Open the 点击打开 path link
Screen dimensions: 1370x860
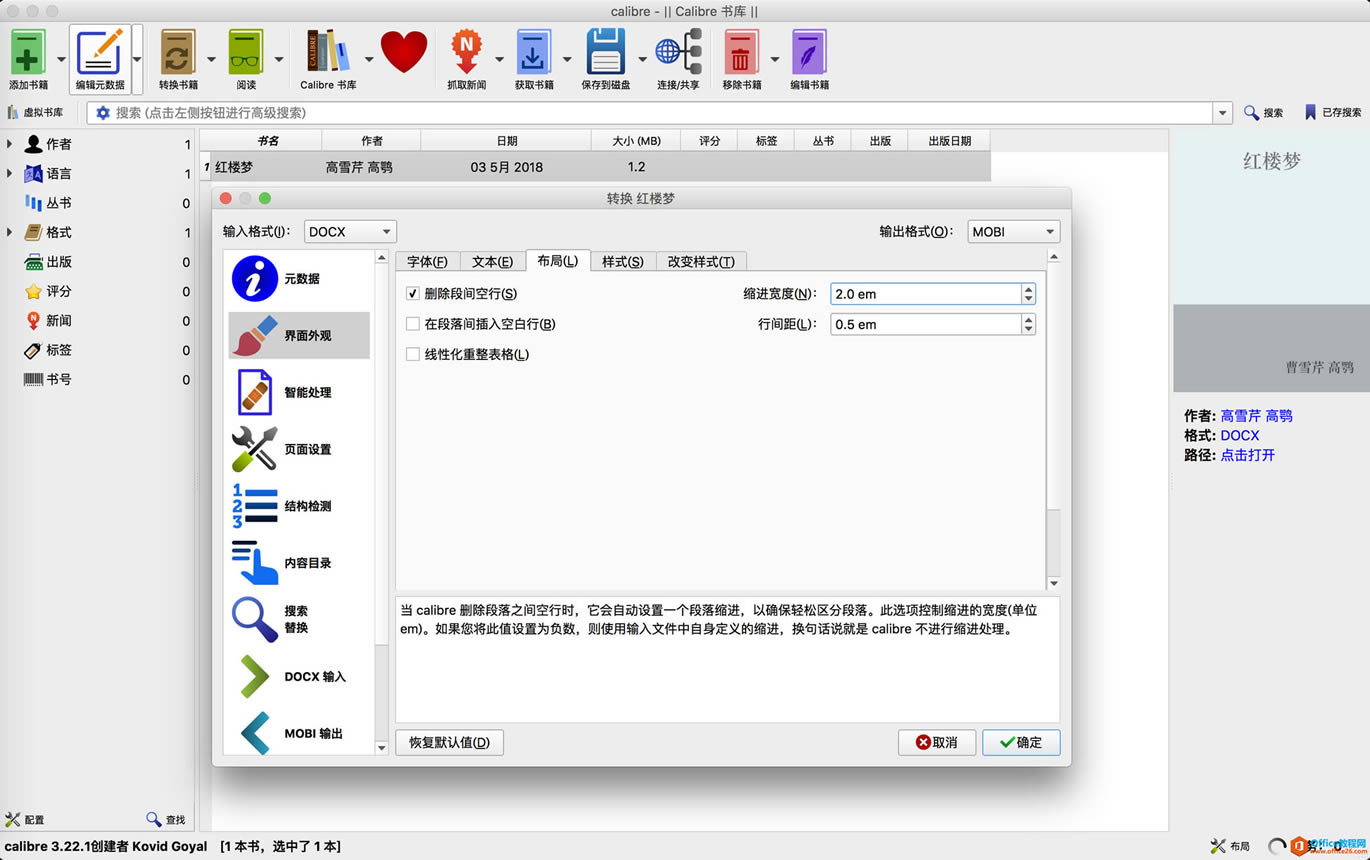1247,455
